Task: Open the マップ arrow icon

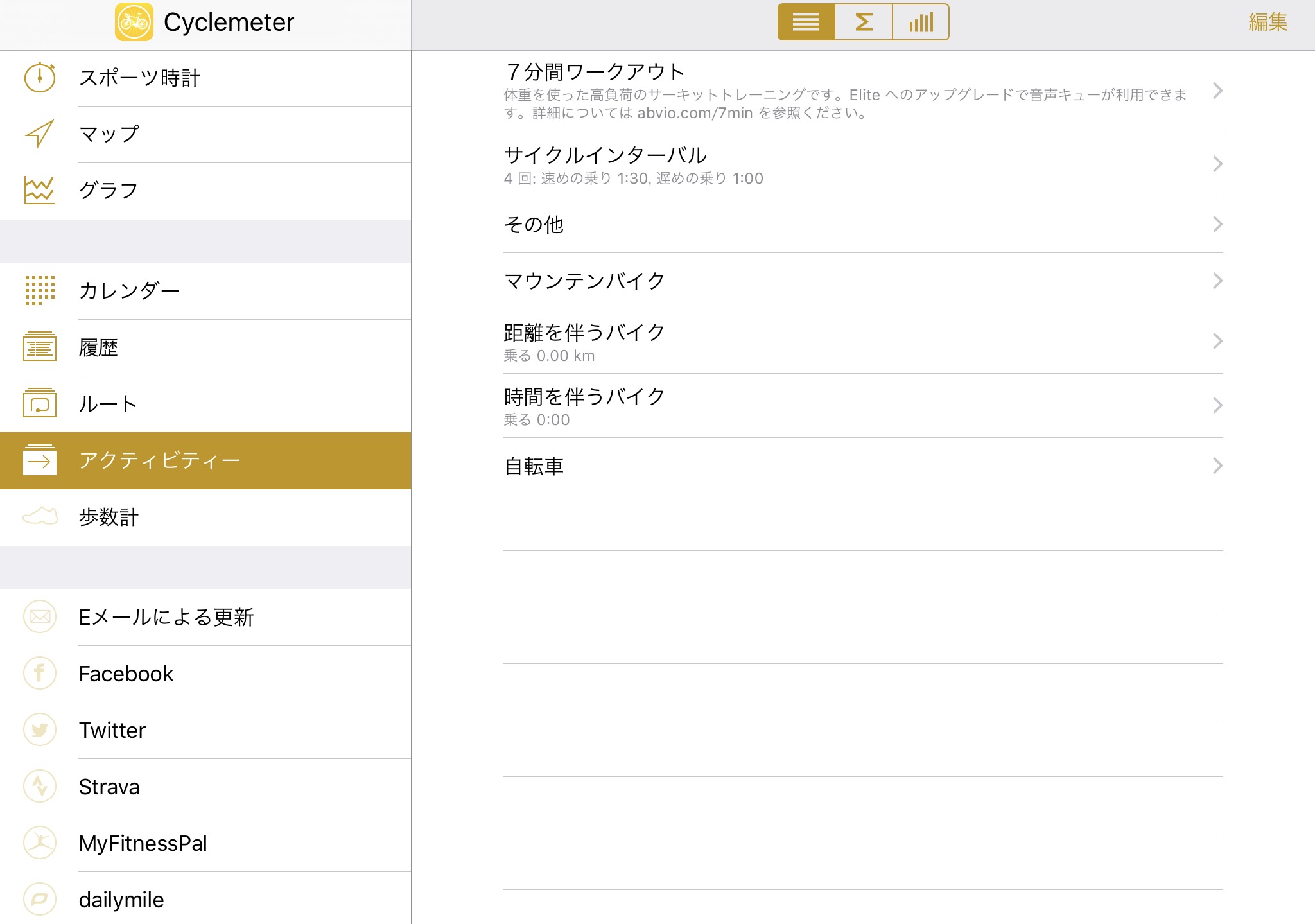Action: [40, 134]
